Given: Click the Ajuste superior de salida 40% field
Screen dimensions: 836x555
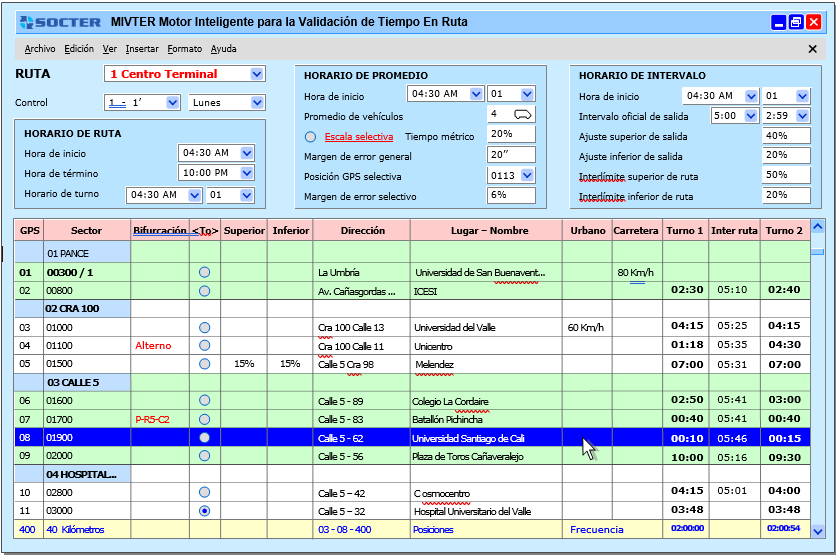Looking at the screenshot, I should pos(786,135).
